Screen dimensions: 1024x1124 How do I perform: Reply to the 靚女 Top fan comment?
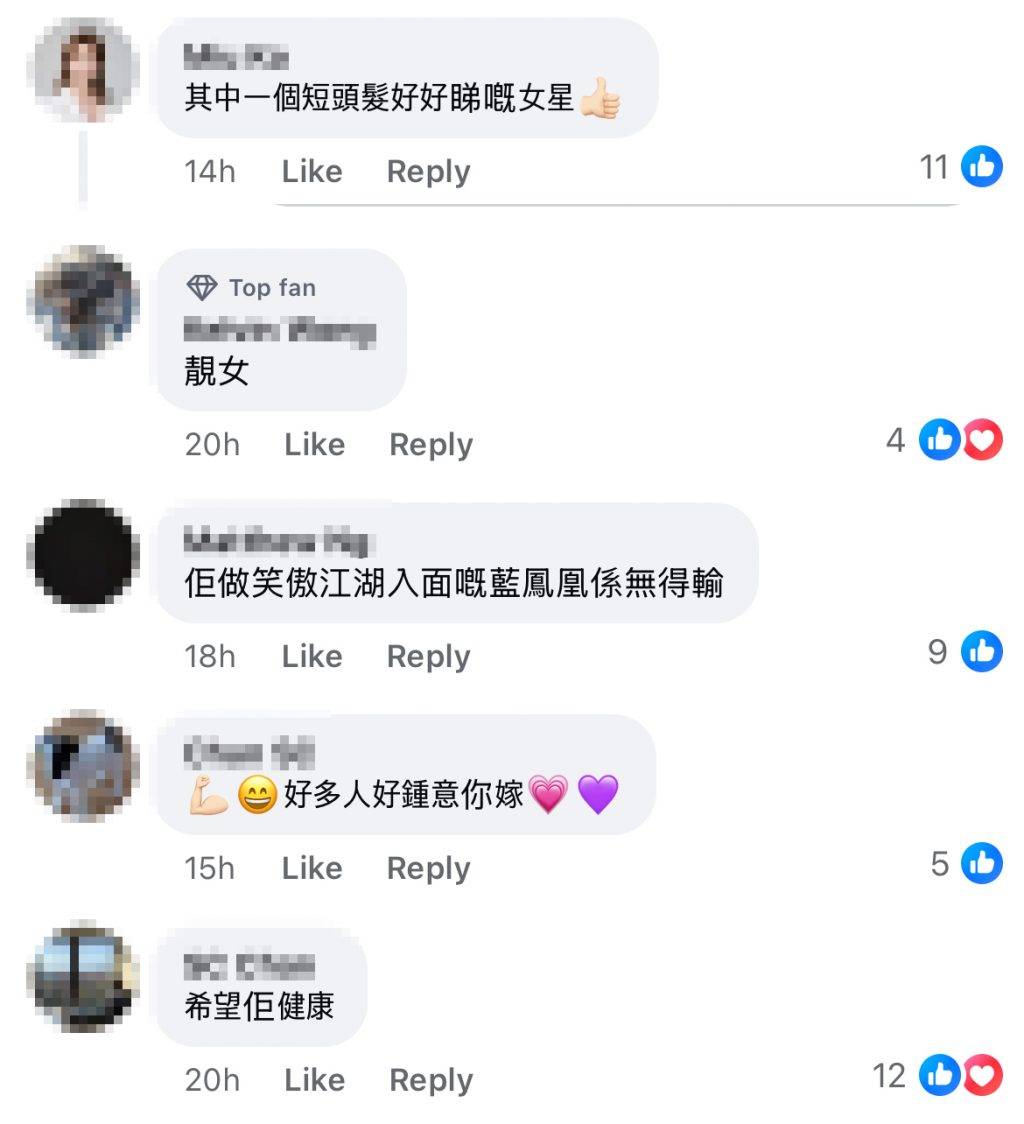coord(431,444)
